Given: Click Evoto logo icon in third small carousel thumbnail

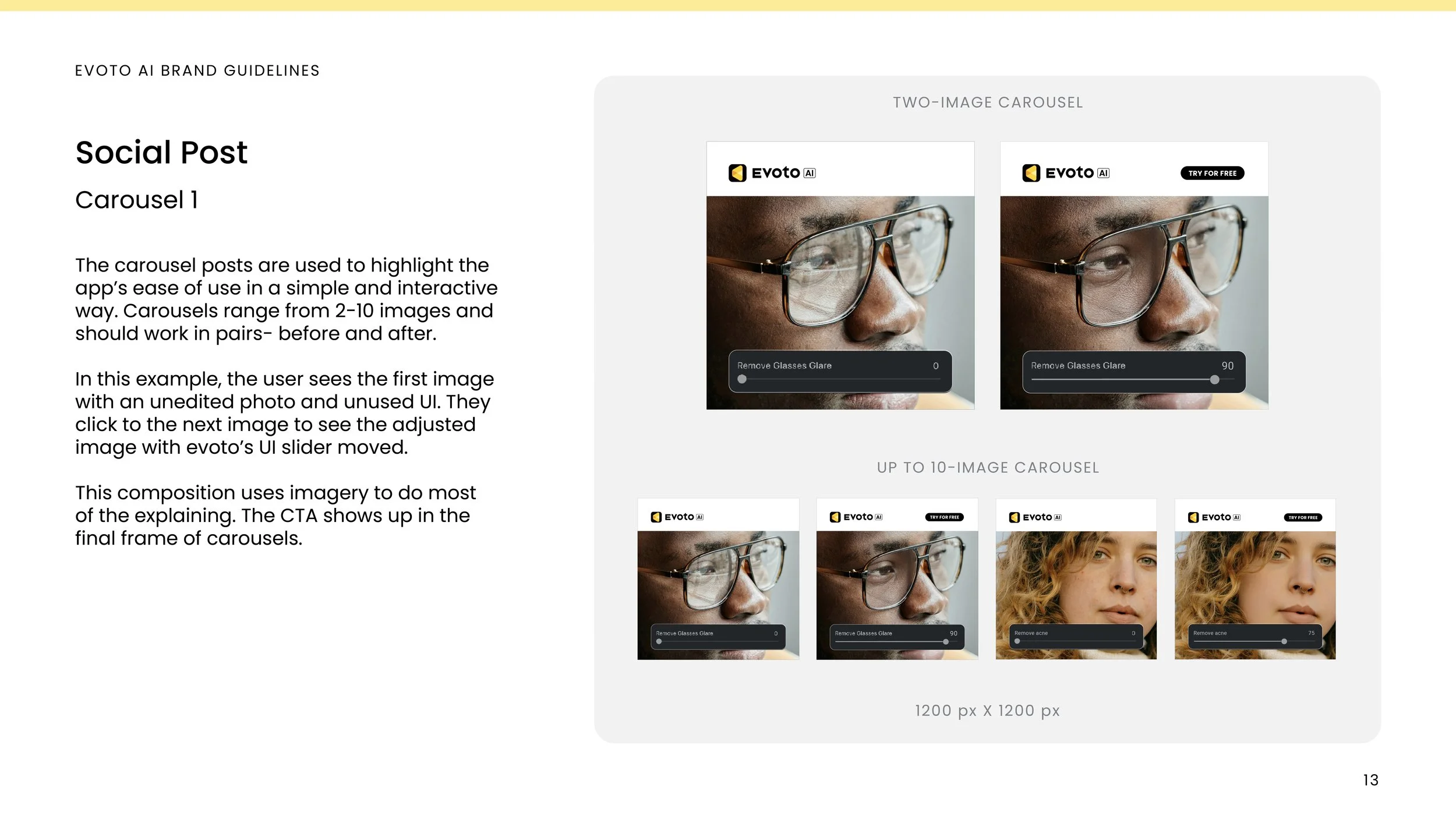Looking at the screenshot, I should pyautogui.click(x=1015, y=517).
